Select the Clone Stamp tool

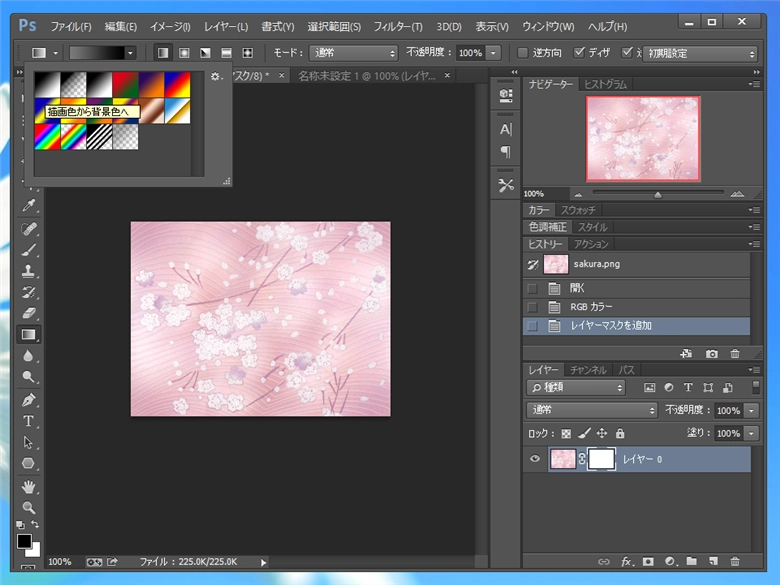(29, 271)
